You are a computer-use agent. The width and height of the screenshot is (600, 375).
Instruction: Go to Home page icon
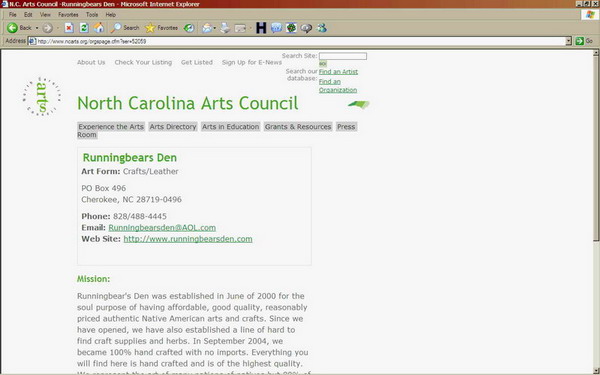pyautogui.click(x=99, y=28)
